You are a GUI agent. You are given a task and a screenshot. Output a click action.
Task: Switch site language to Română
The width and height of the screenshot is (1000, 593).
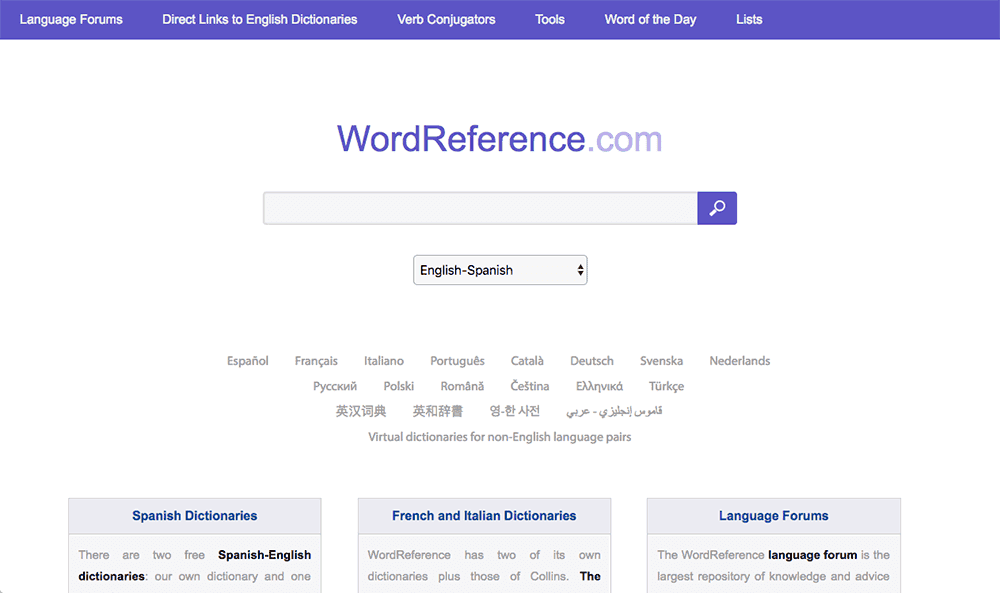(x=462, y=386)
